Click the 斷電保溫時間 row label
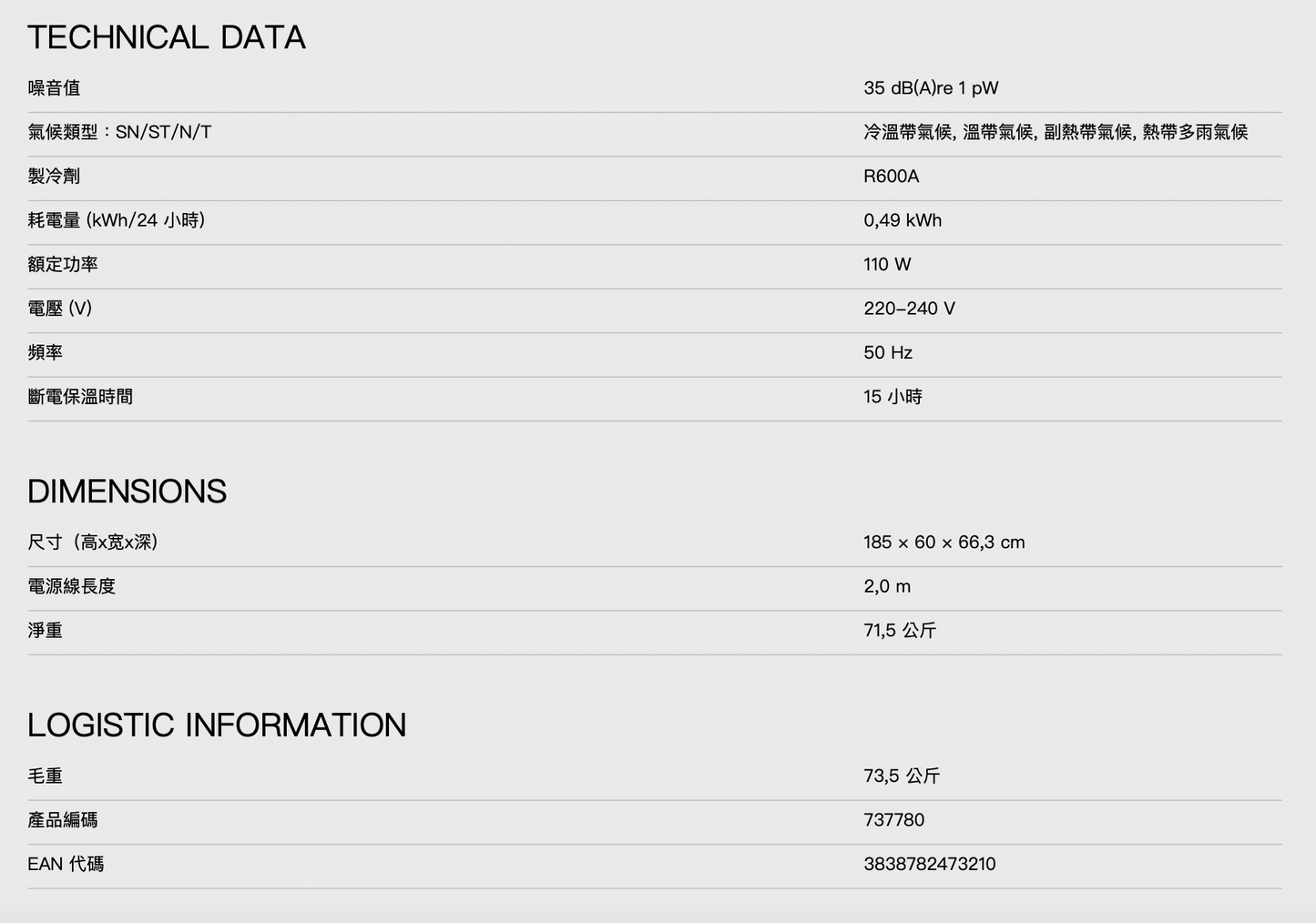 pos(80,397)
